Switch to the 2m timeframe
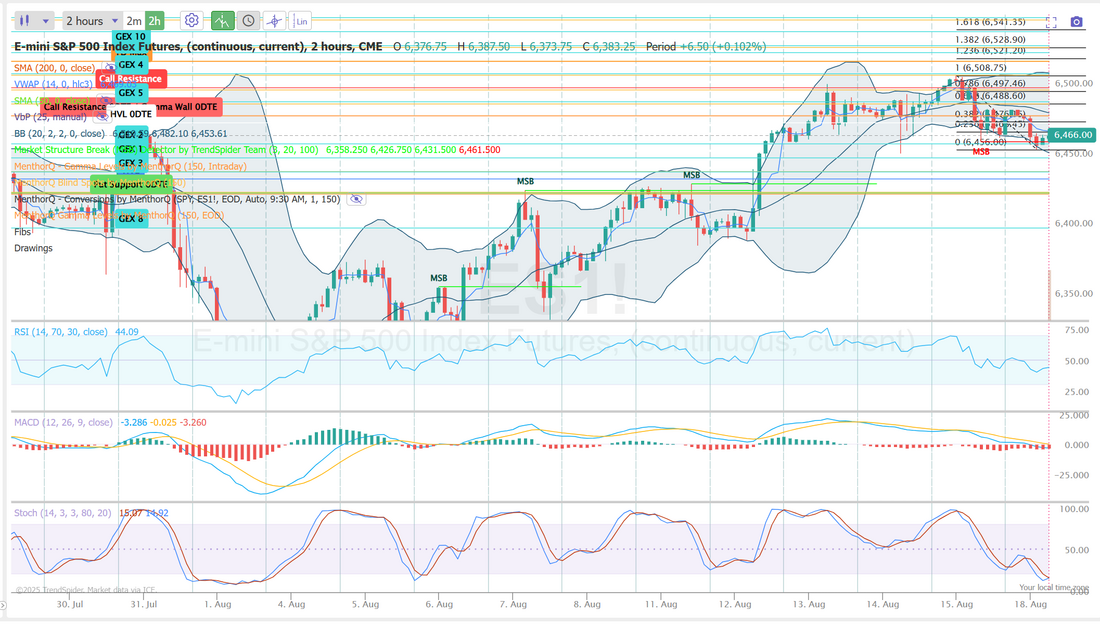 point(134,21)
